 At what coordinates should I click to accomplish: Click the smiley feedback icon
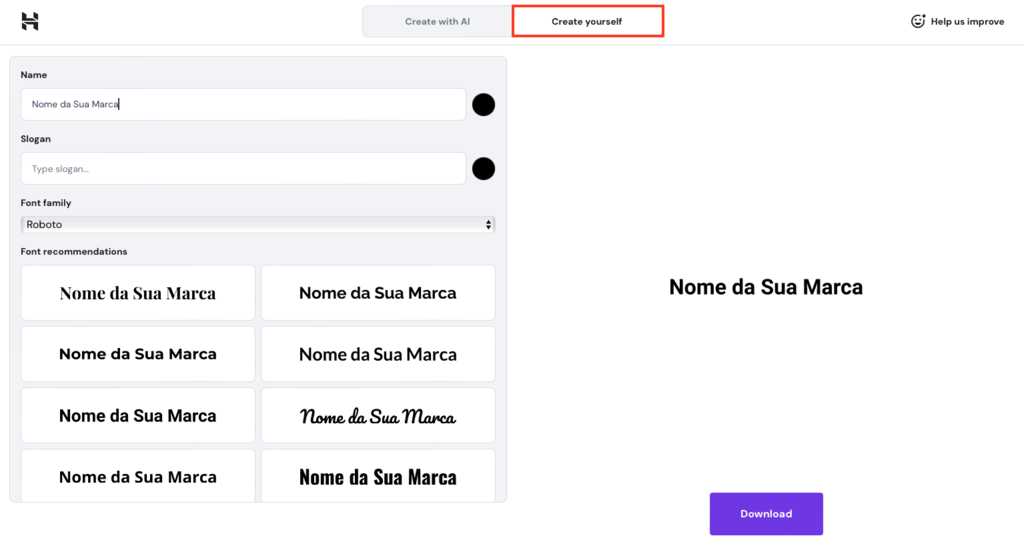click(x=918, y=22)
